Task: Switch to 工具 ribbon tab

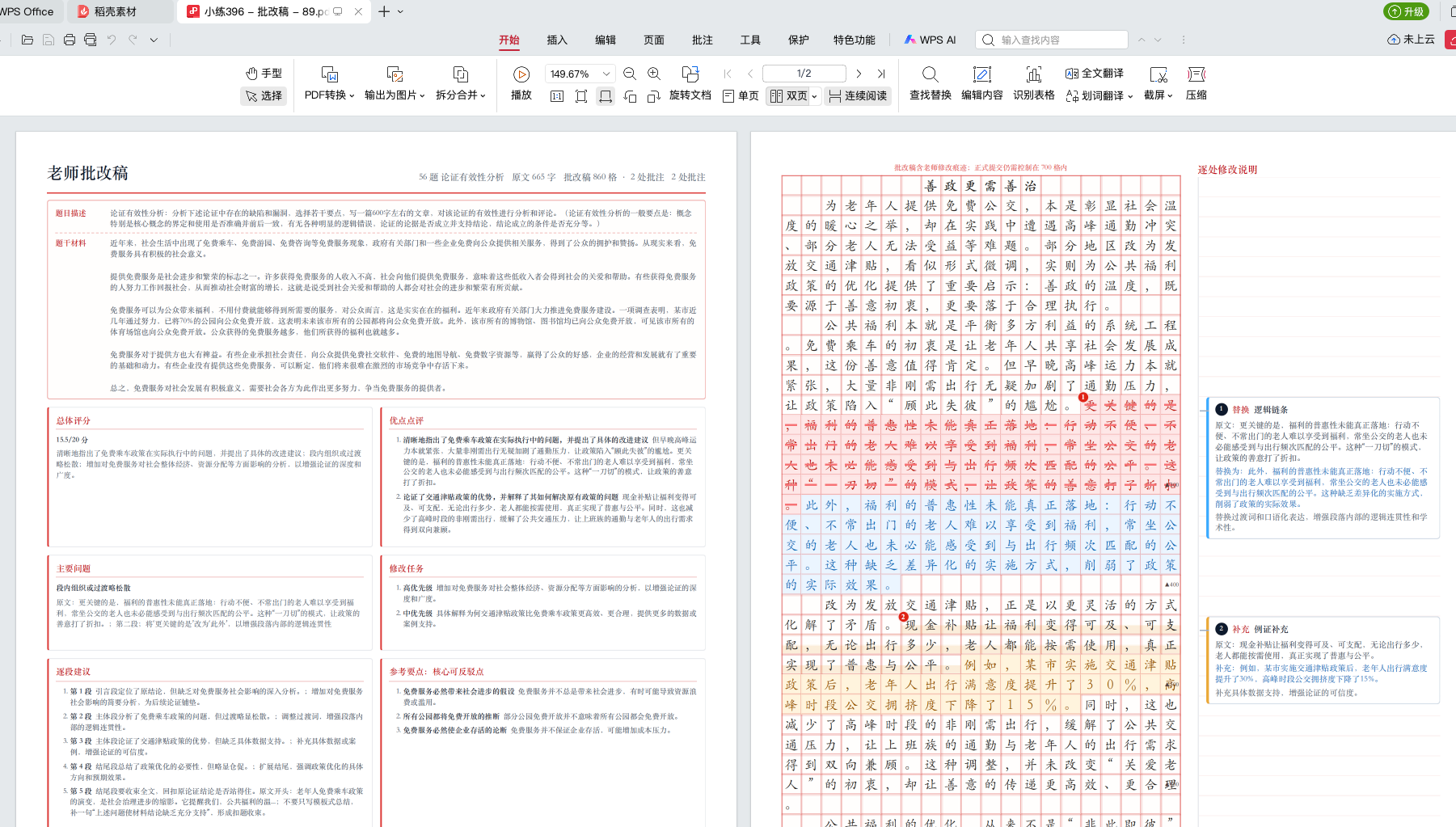Action: pos(750,40)
